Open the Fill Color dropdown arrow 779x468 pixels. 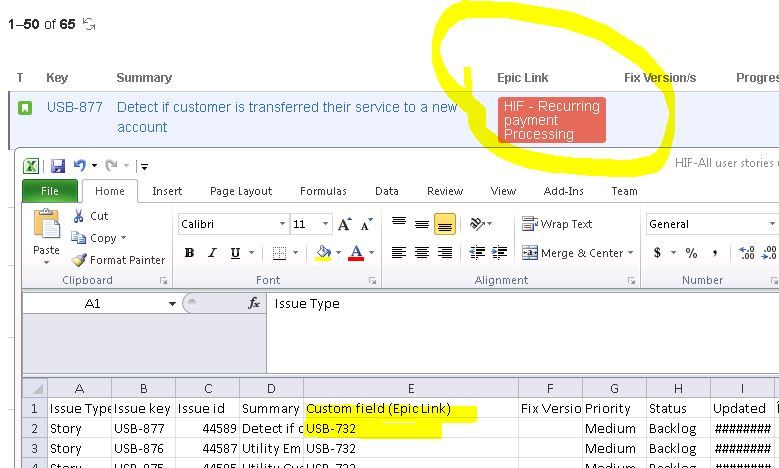point(338,253)
